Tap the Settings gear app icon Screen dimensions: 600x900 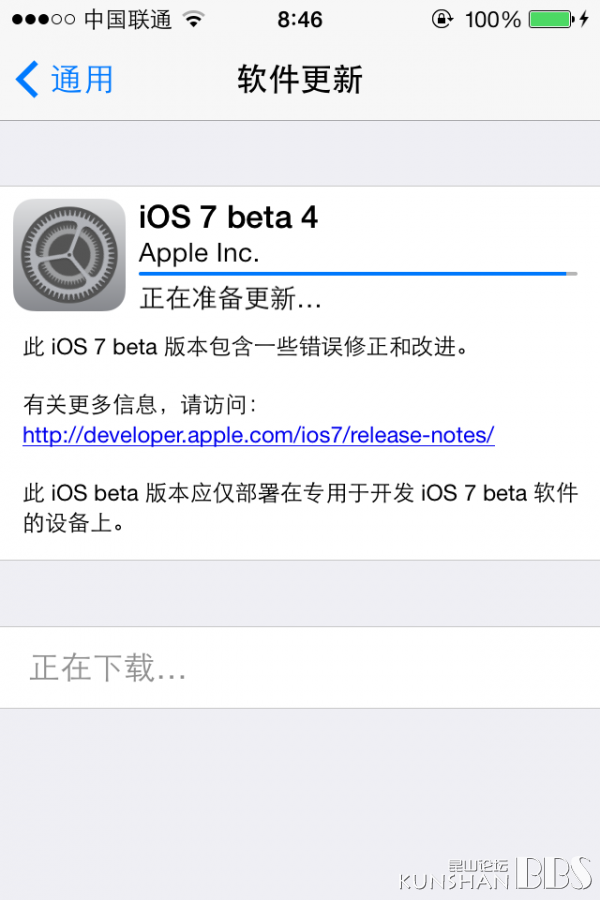pos(69,255)
